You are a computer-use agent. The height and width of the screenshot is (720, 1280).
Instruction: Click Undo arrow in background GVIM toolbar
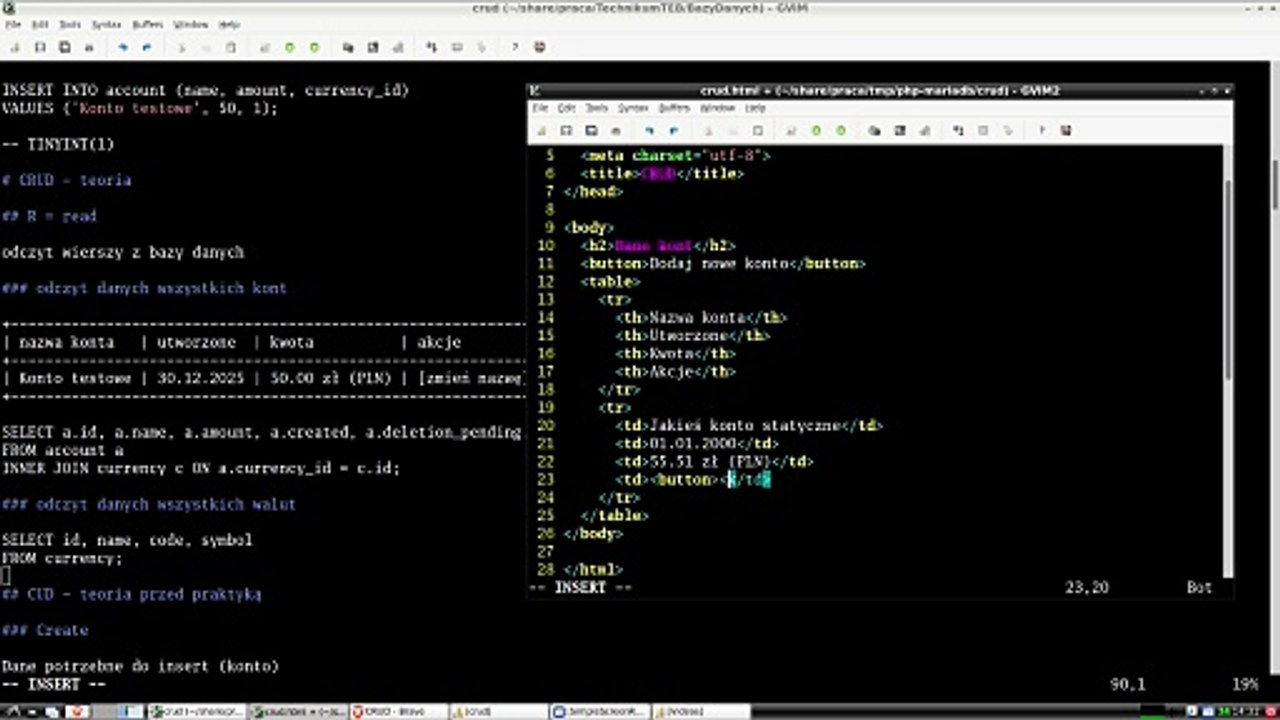(x=123, y=47)
